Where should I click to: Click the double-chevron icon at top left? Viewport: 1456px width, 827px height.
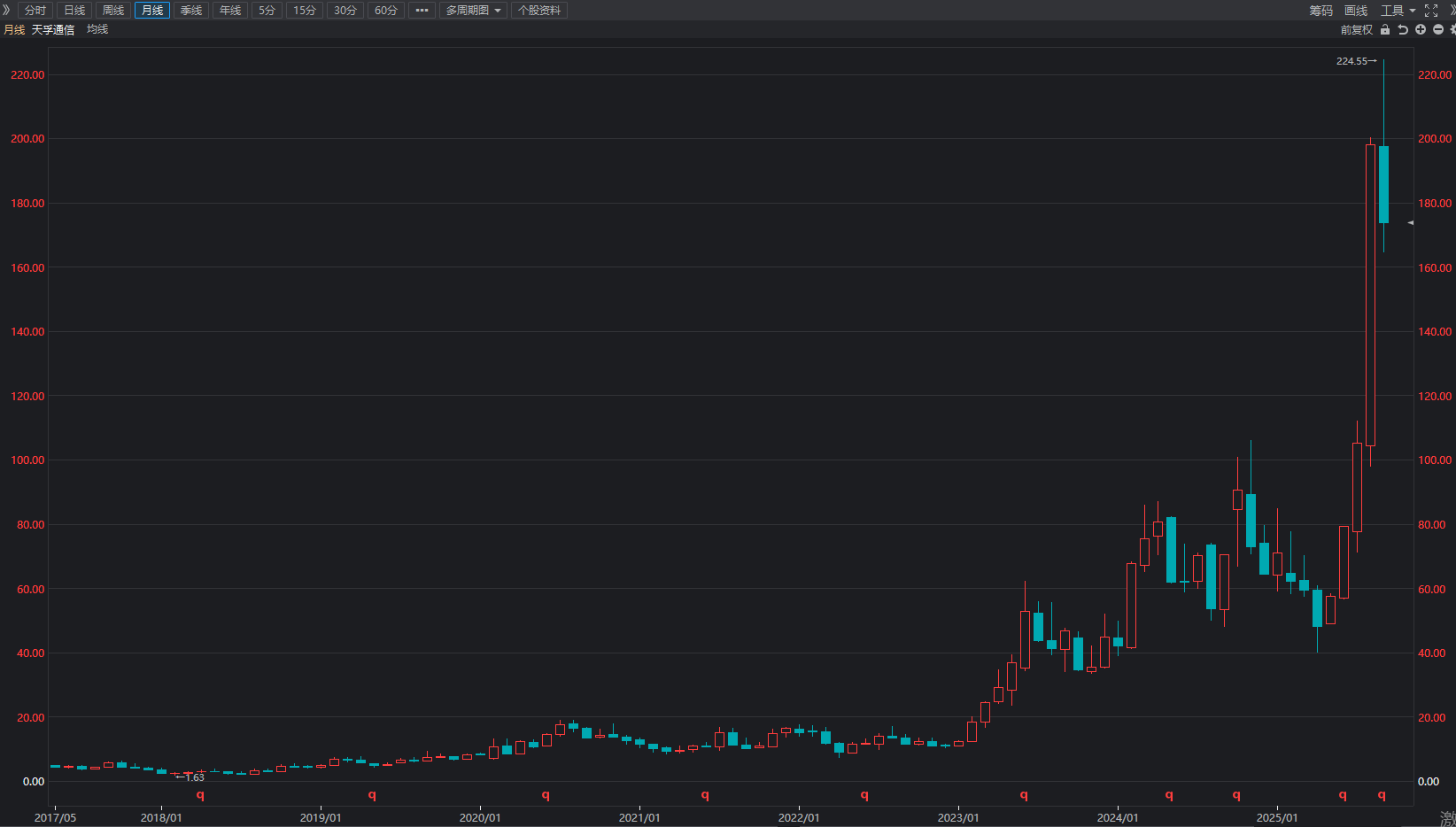[6, 11]
